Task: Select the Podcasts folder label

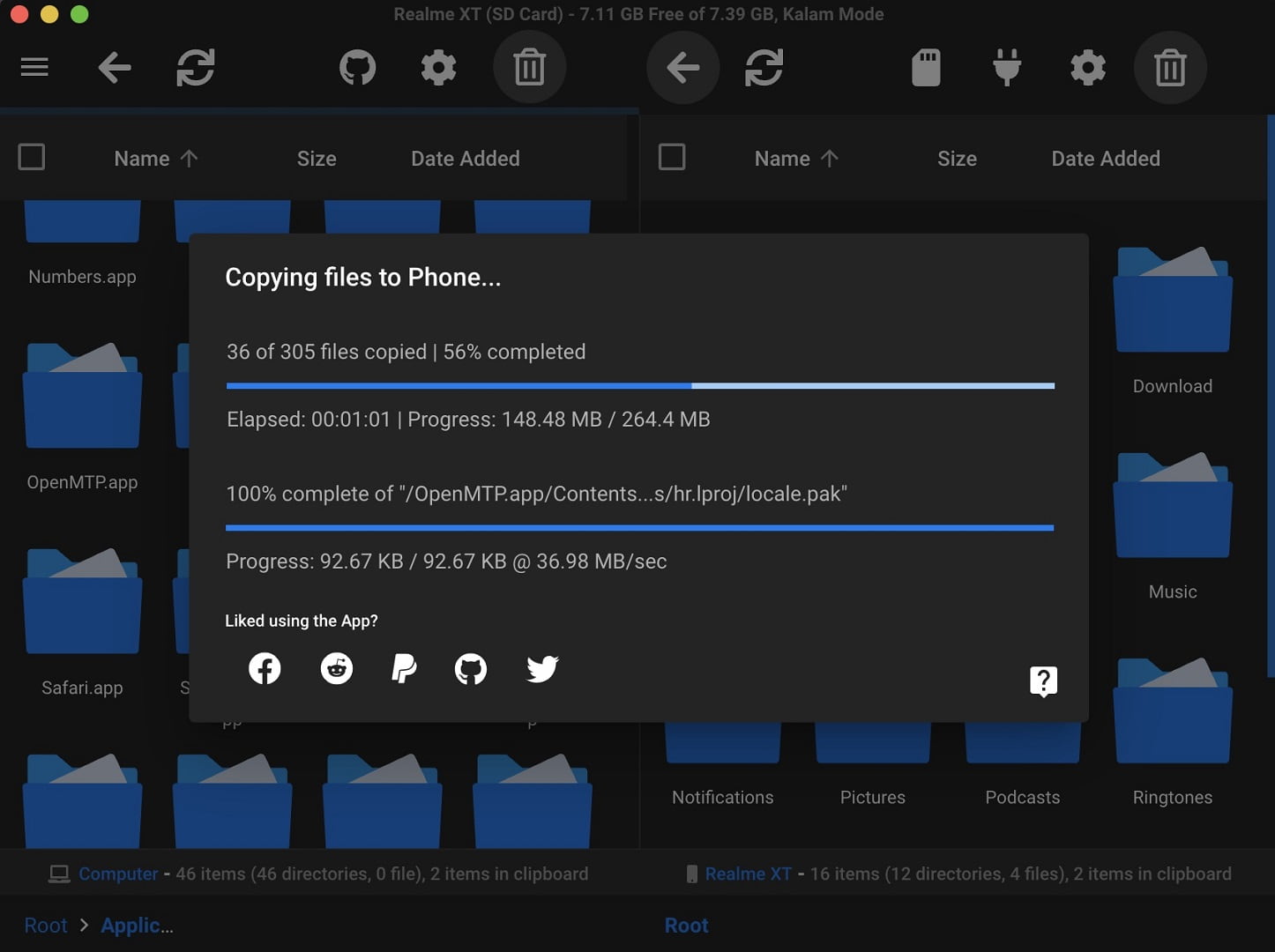Action: [1023, 797]
